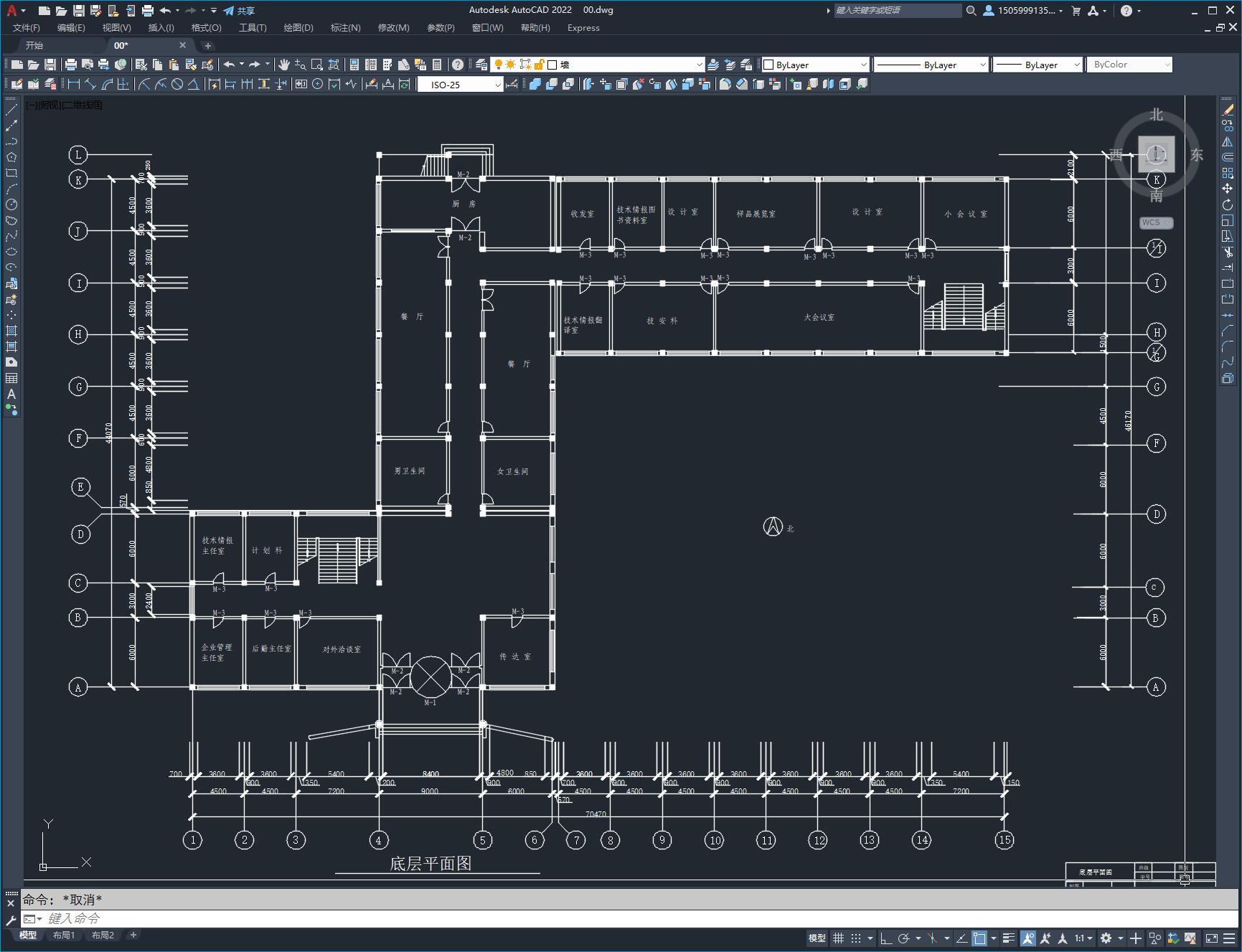Viewport: 1242px width, 952px height.
Task: Click the QuickCalc calculator icon
Action: tap(437, 65)
